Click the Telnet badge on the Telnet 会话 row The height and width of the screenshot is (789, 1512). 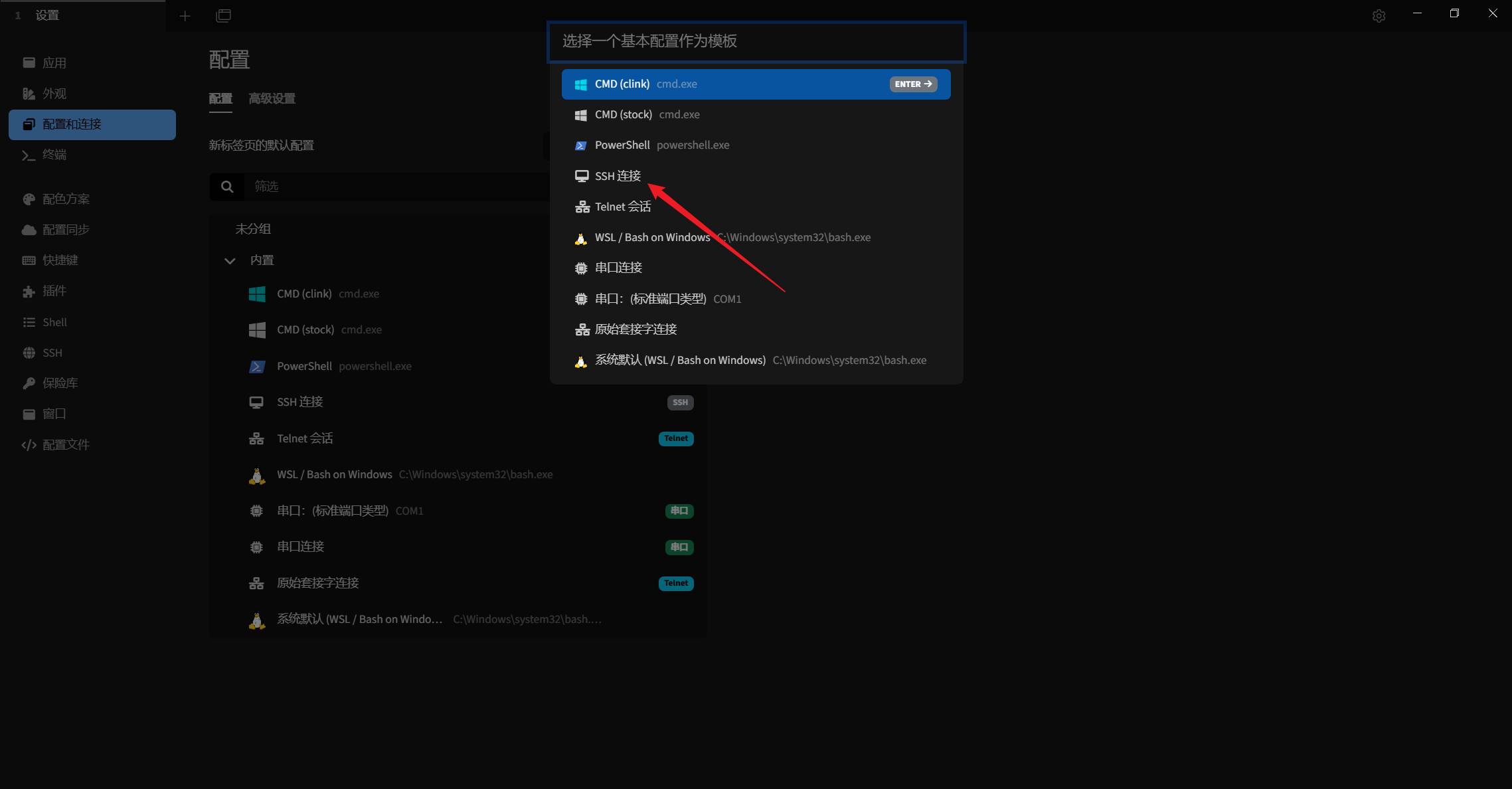click(676, 438)
